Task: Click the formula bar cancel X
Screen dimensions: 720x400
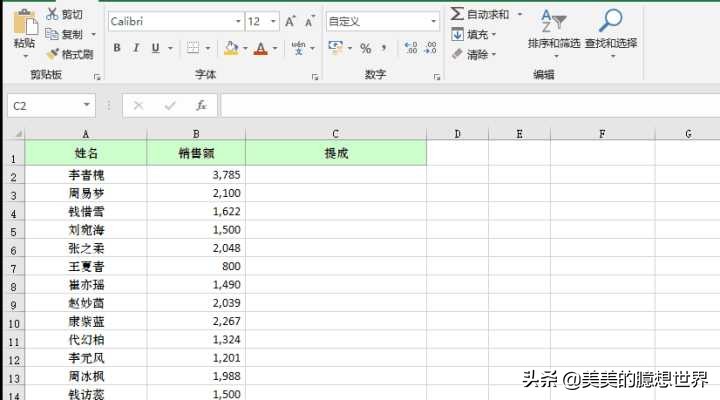Action: click(138, 106)
